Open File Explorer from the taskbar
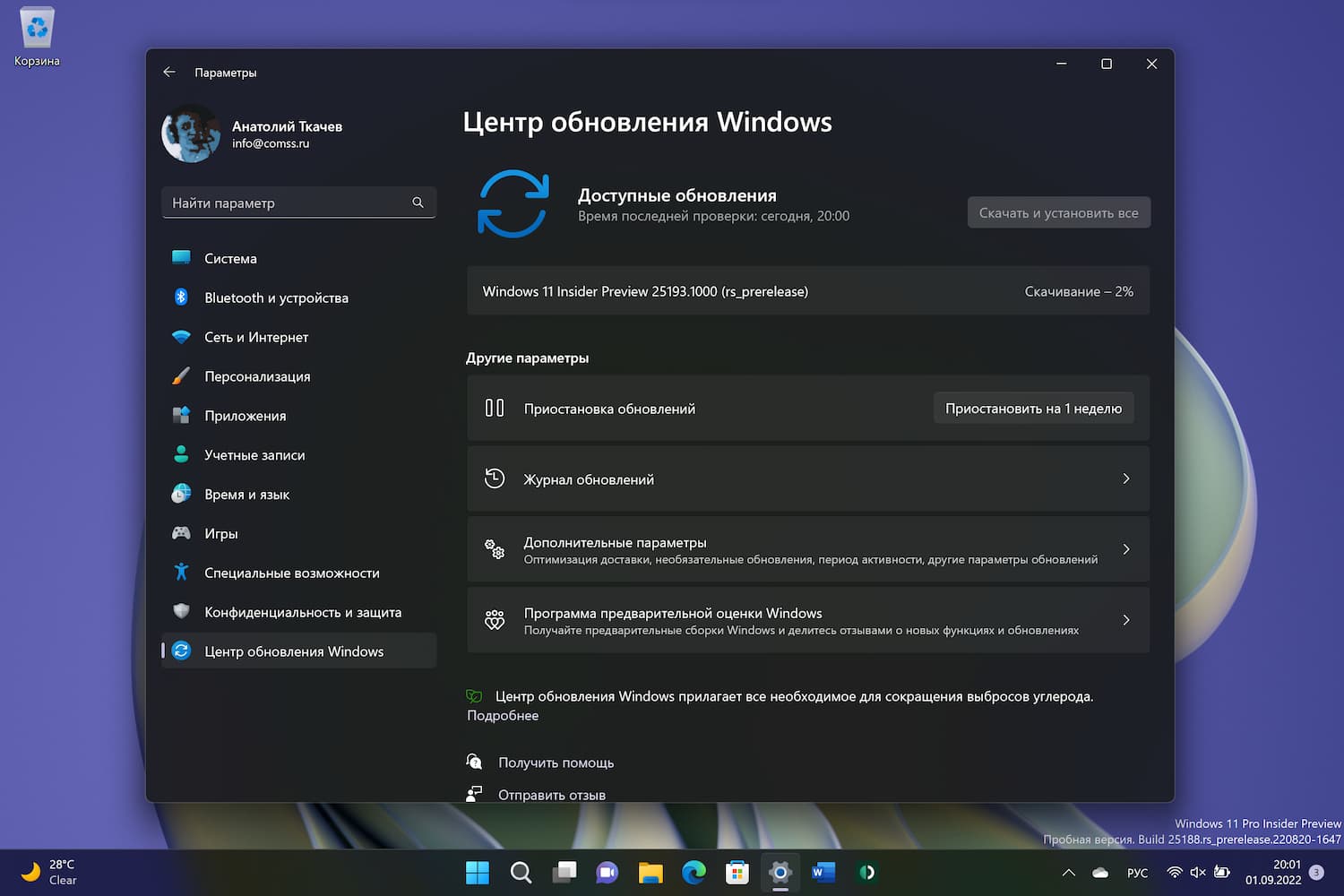The height and width of the screenshot is (896, 1344). pos(650,872)
